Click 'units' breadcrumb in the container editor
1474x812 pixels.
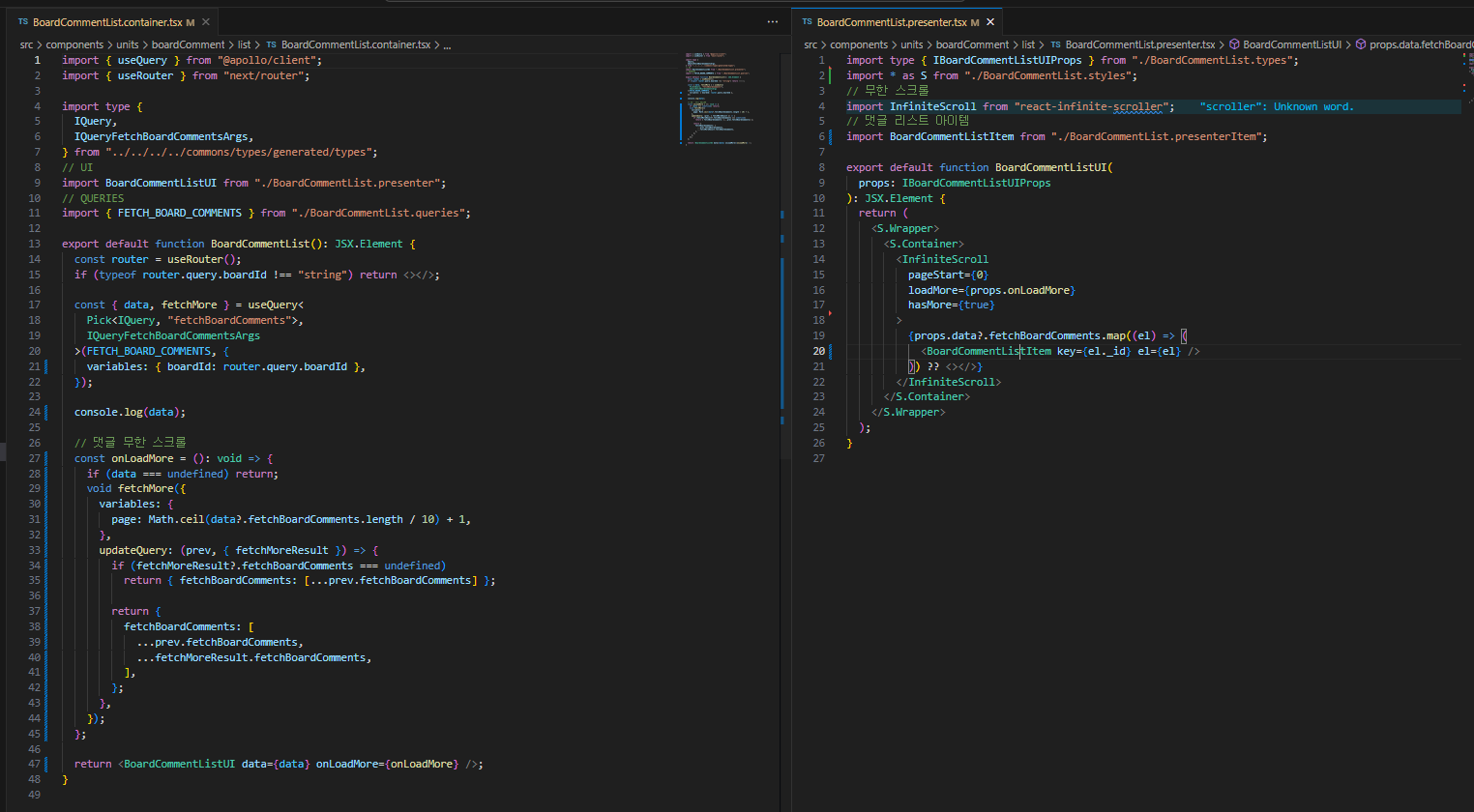pyautogui.click(x=128, y=44)
